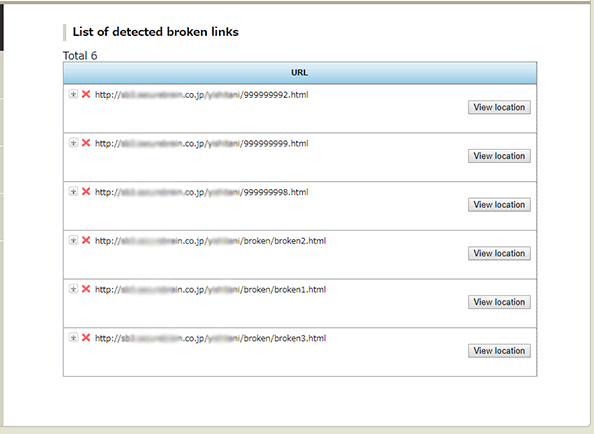
Task: Click the red X icon beside 999999999.html
Action: coord(86,143)
